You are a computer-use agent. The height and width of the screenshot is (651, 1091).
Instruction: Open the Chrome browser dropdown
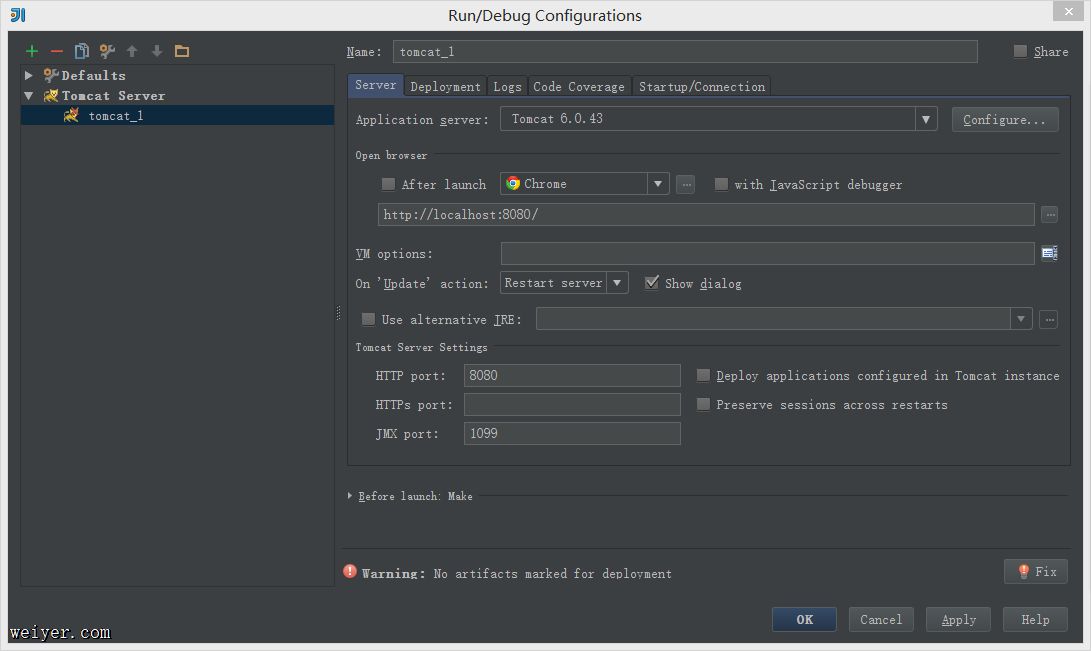click(658, 184)
